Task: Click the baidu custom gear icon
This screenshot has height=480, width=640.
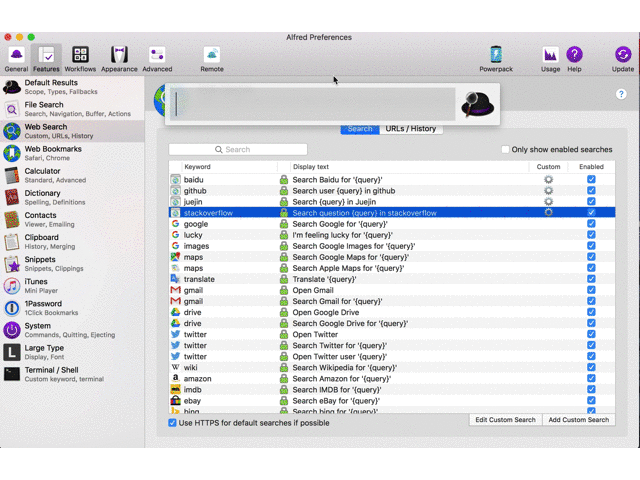Action: (x=549, y=179)
